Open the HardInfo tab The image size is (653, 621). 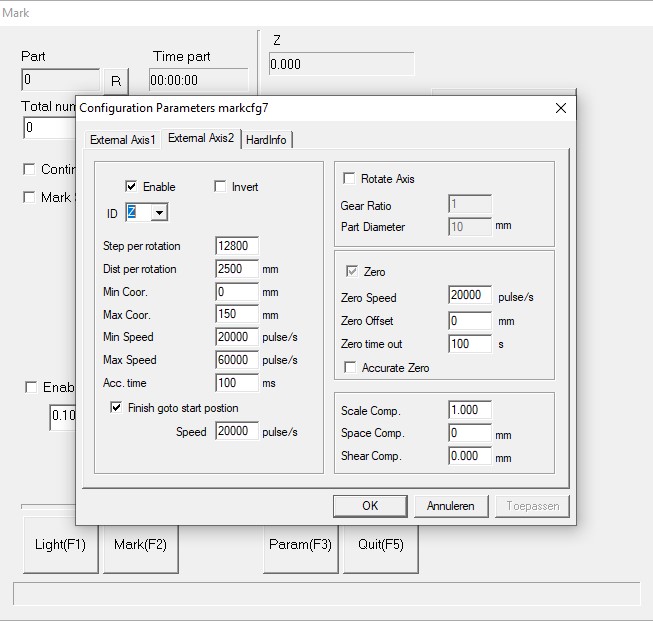(x=265, y=140)
